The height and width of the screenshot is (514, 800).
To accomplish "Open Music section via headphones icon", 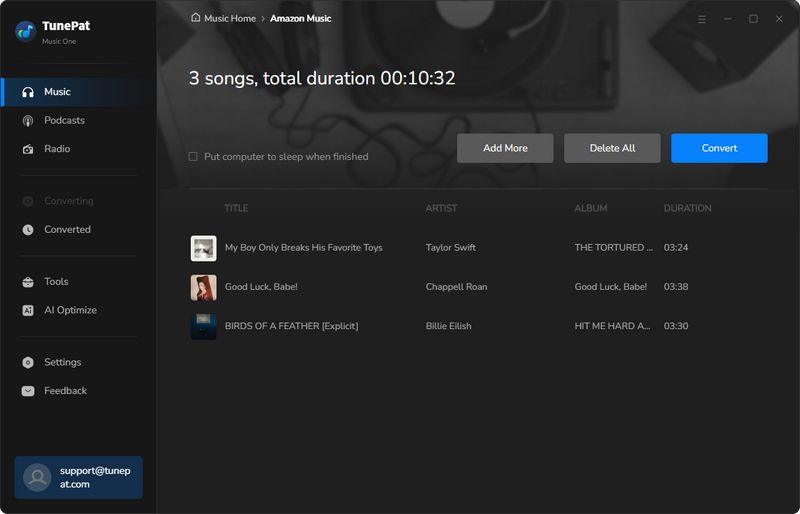I will 28,92.
